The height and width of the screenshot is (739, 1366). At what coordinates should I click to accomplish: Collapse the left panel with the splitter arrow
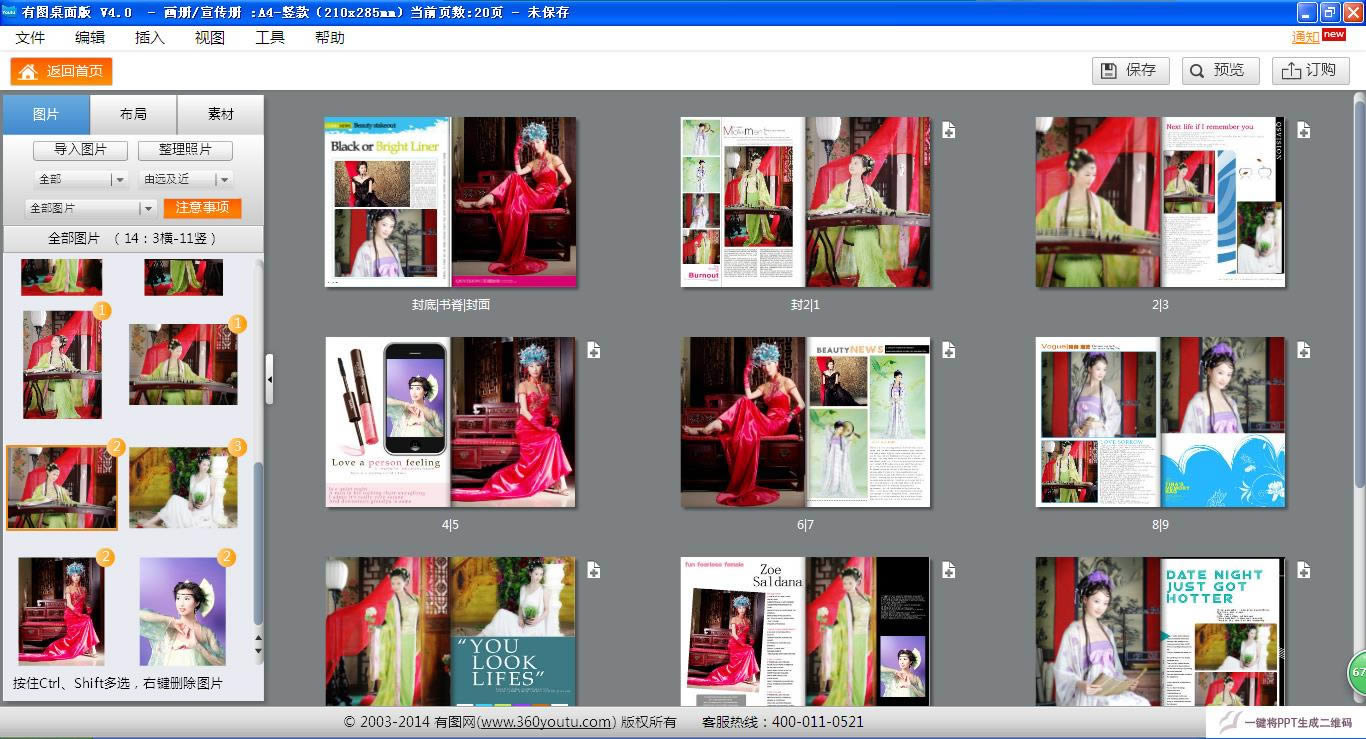(269, 377)
